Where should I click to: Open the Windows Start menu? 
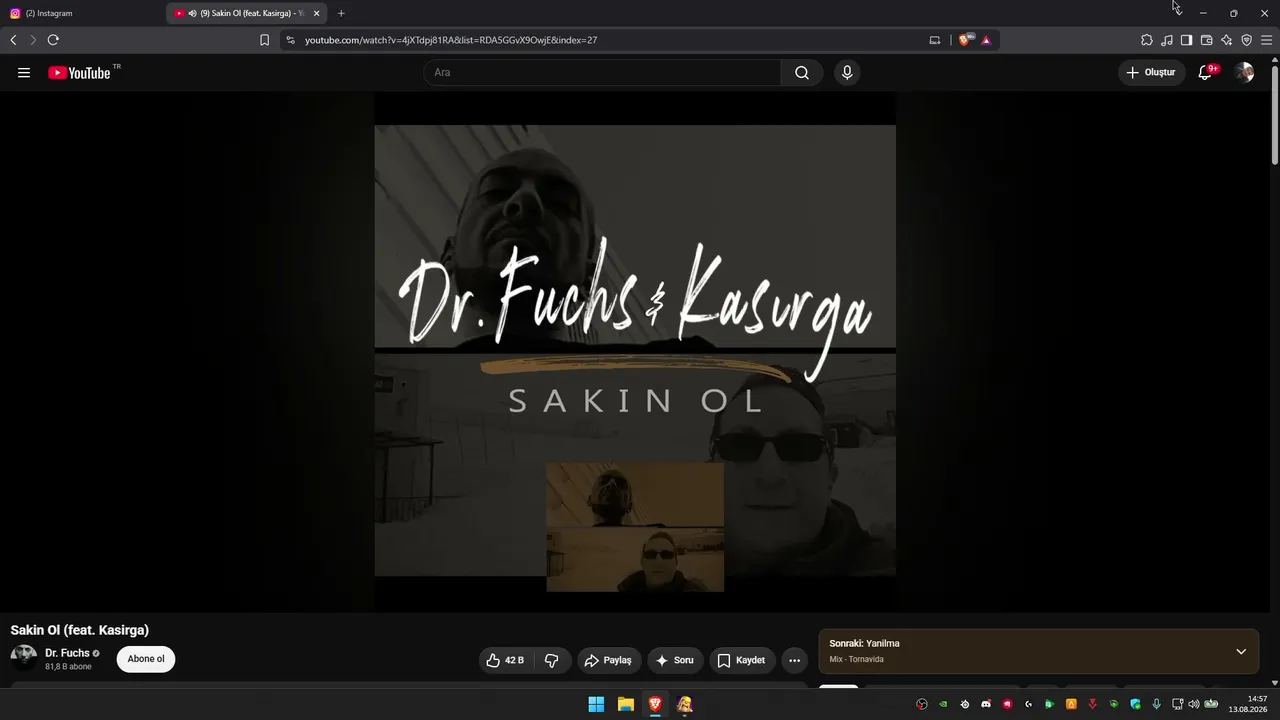(x=596, y=704)
